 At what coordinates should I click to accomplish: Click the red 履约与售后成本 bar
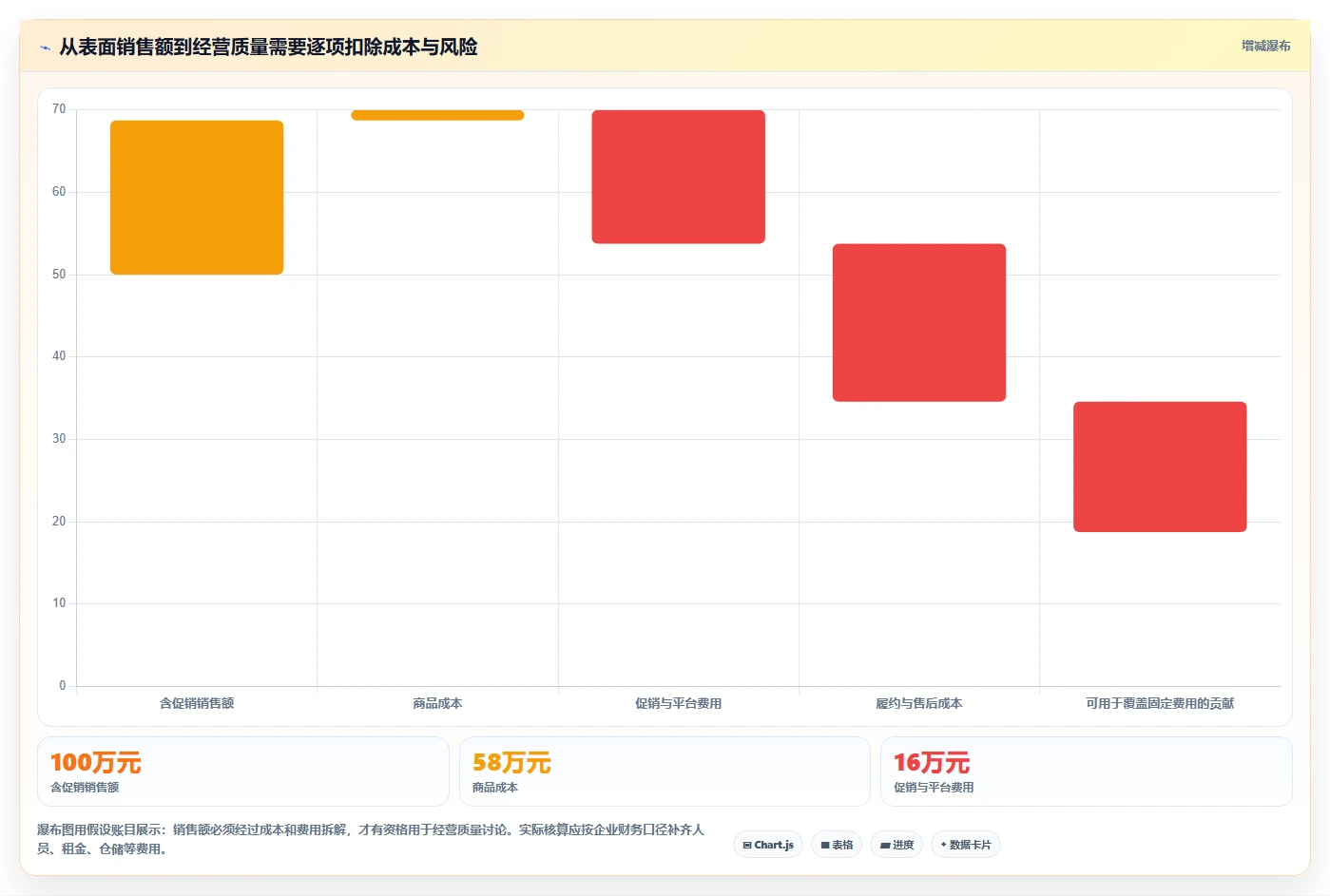click(919, 323)
